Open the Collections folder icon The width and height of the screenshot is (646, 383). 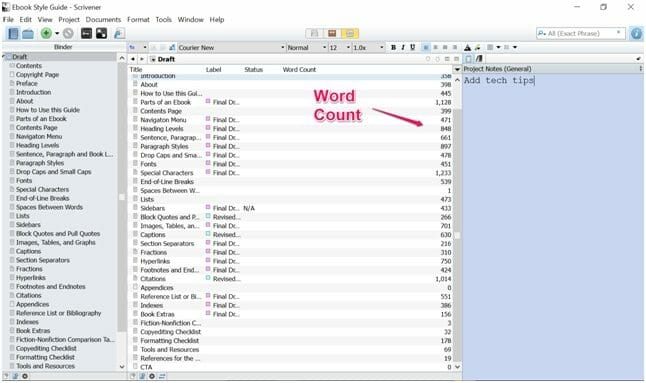pyautogui.click(x=28, y=34)
